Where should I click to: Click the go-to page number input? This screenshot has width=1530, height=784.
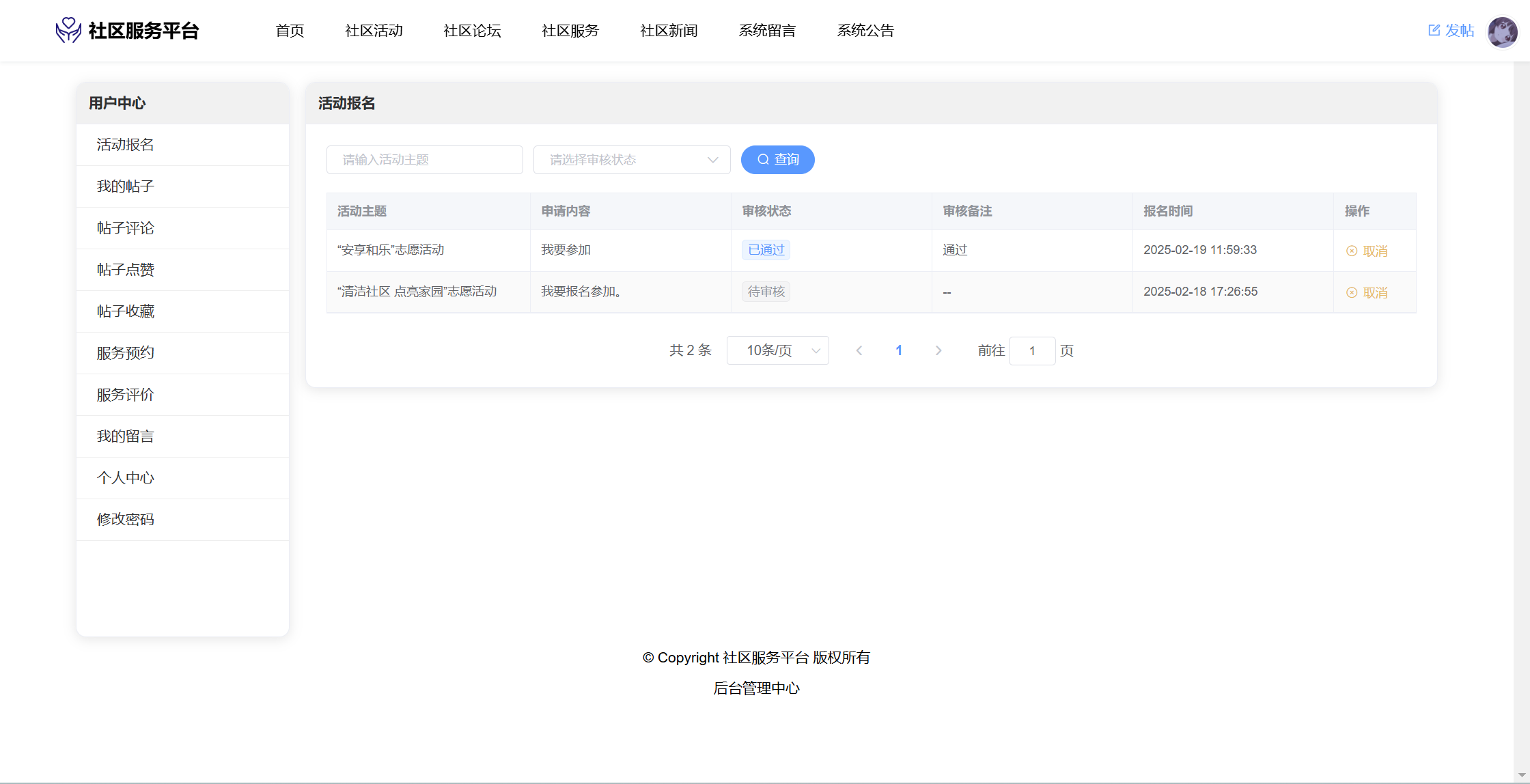[x=1031, y=350]
